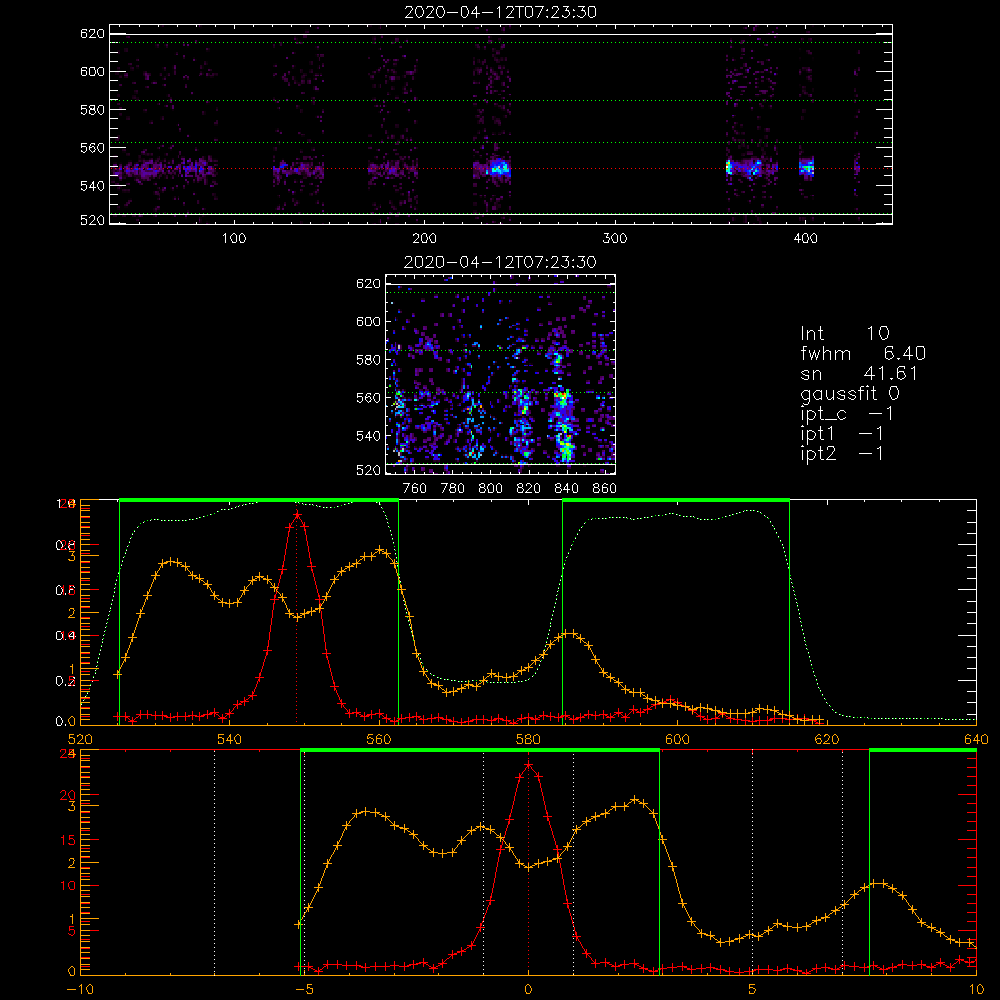This screenshot has width=1000, height=1000.
Task: Click the red 10 label on the lowest plot
Action: [67, 885]
